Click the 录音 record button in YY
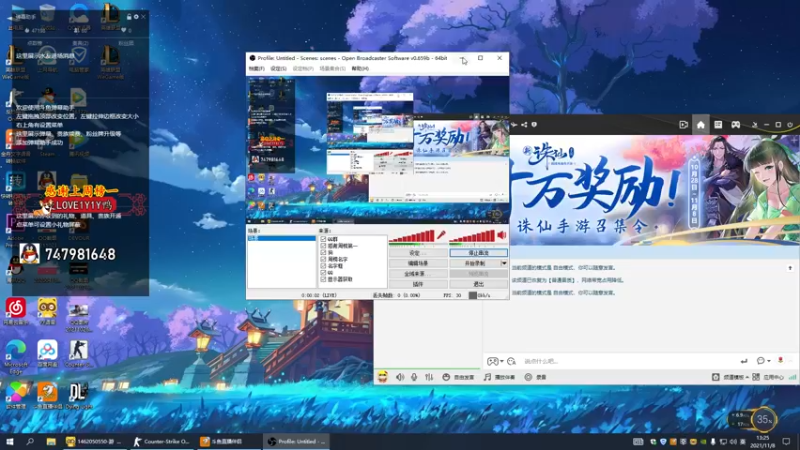Screen dimensions: 800x450 [535, 377]
